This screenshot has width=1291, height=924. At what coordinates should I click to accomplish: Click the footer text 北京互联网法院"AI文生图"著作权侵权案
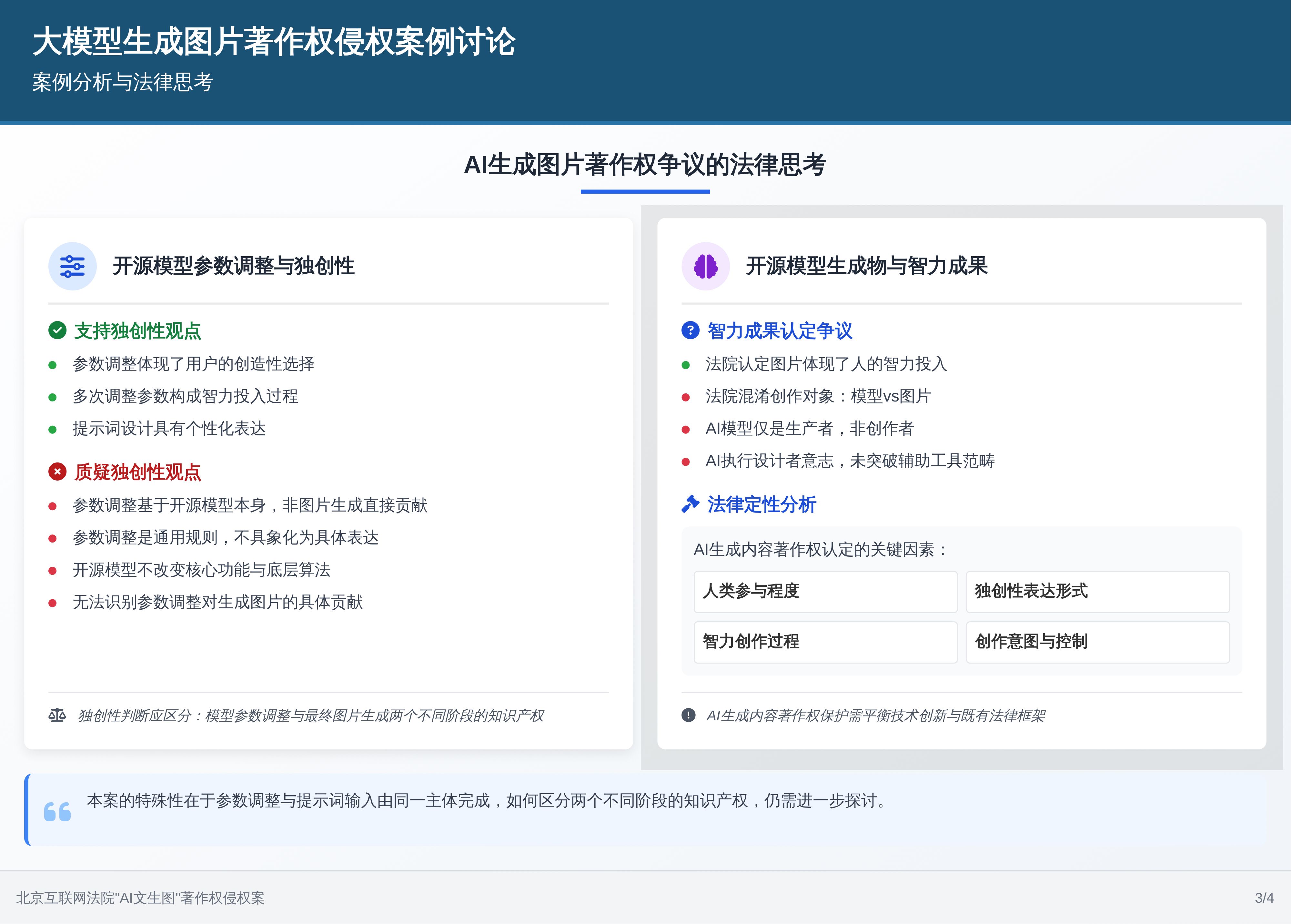tap(140, 898)
